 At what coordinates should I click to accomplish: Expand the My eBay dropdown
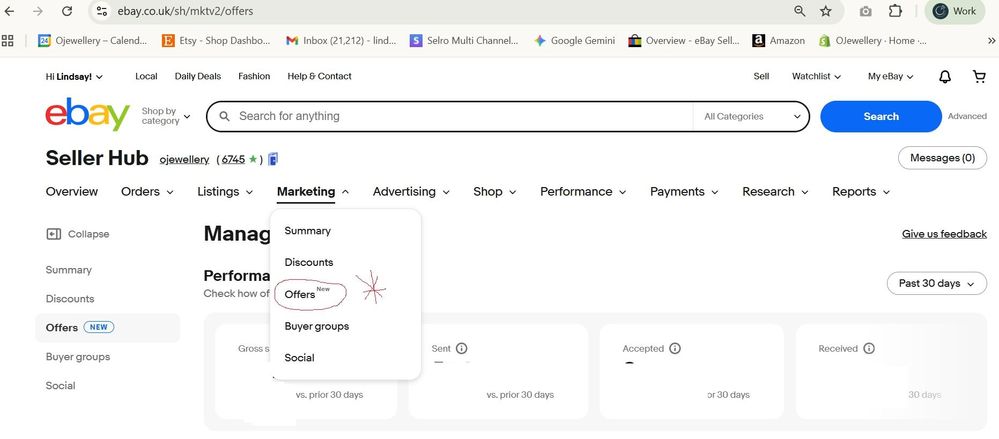click(890, 76)
